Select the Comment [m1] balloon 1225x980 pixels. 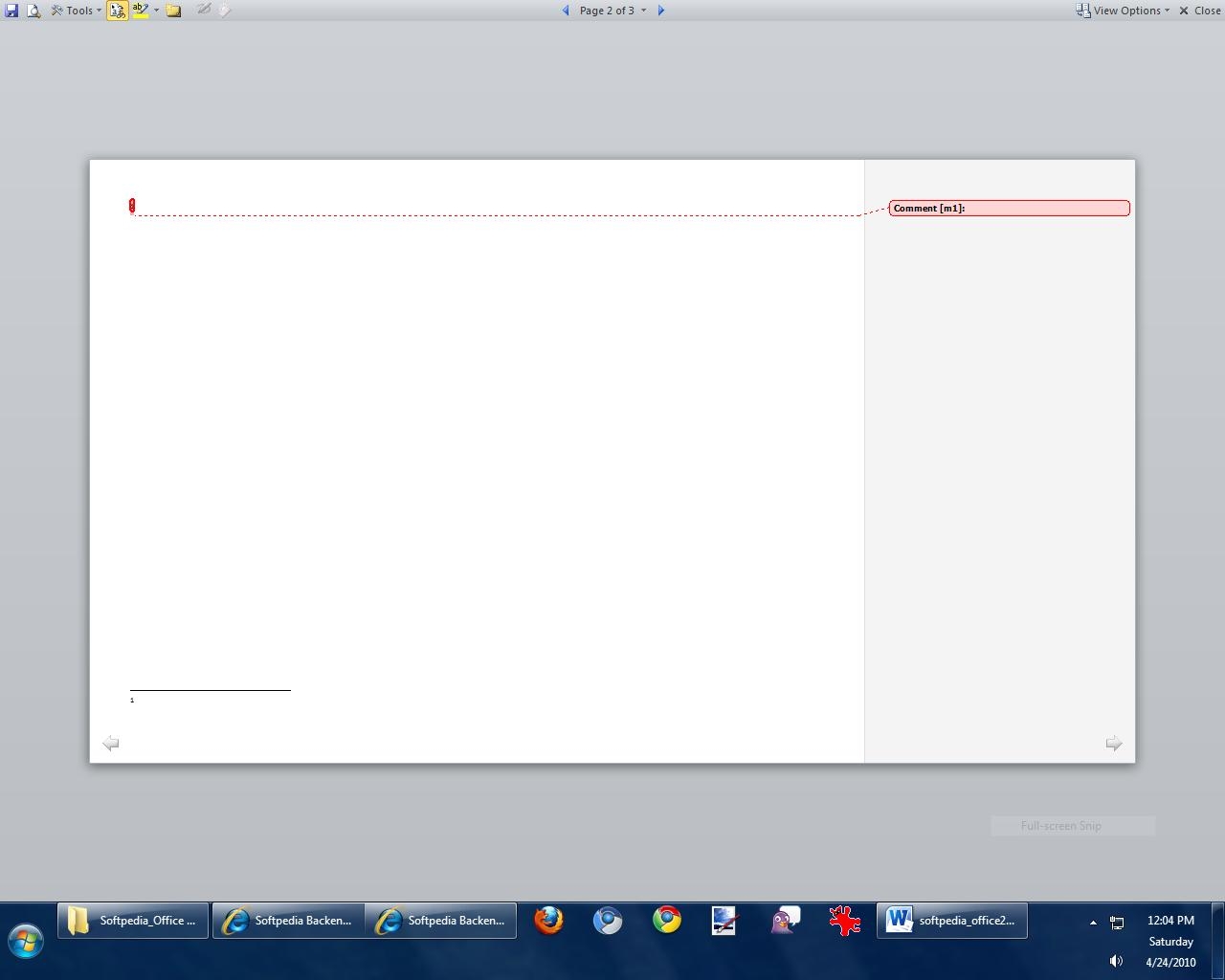pyautogui.click(x=1009, y=208)
